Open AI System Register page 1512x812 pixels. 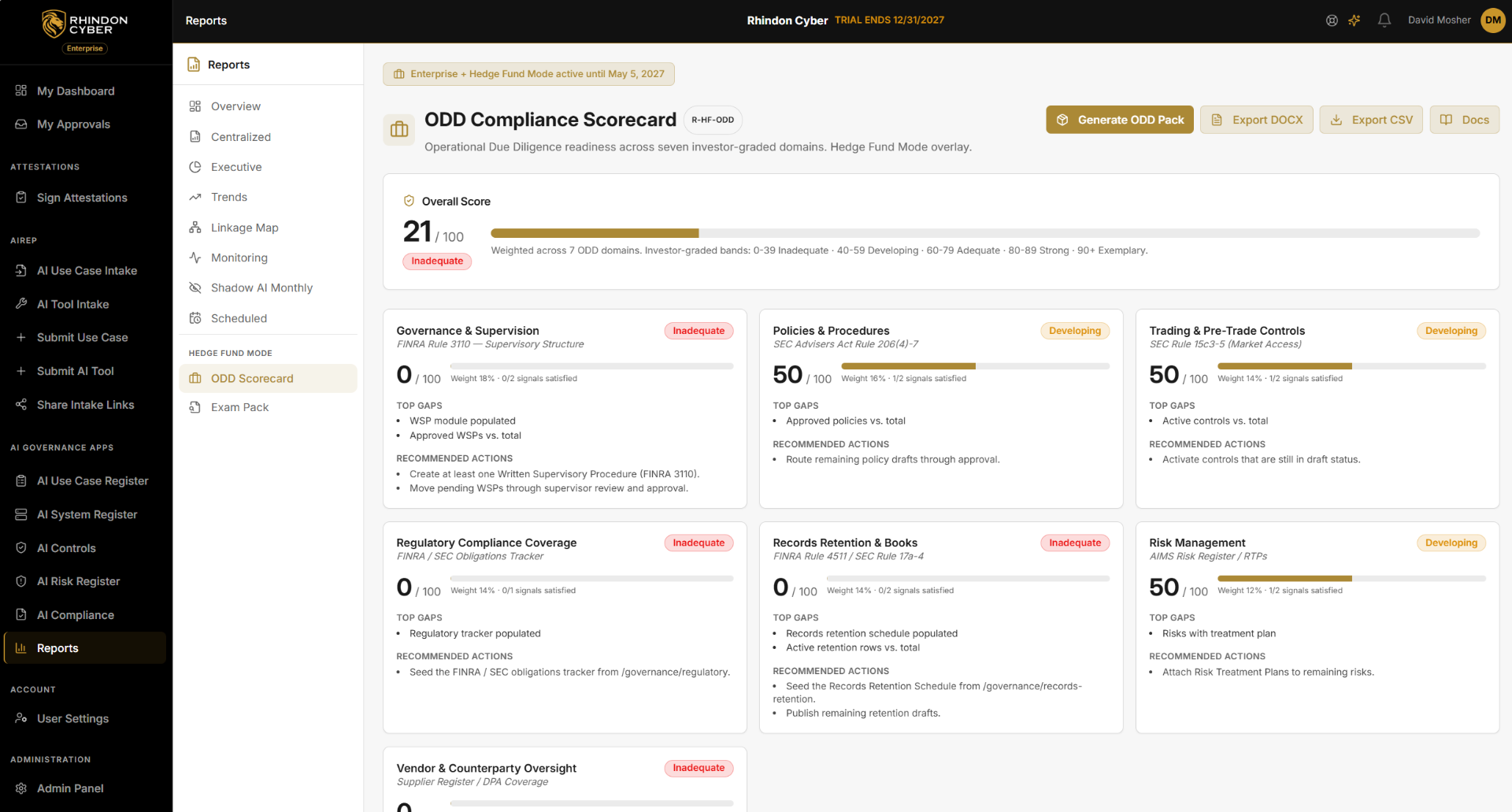85,514
